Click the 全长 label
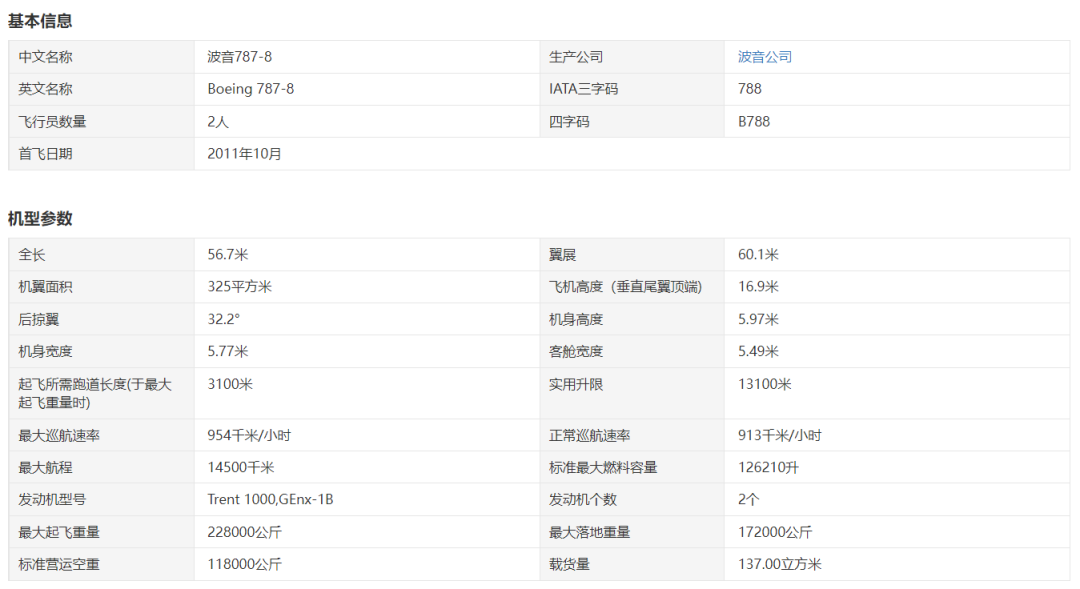This screenshot has height=589, width=1080. coord(32,255)
